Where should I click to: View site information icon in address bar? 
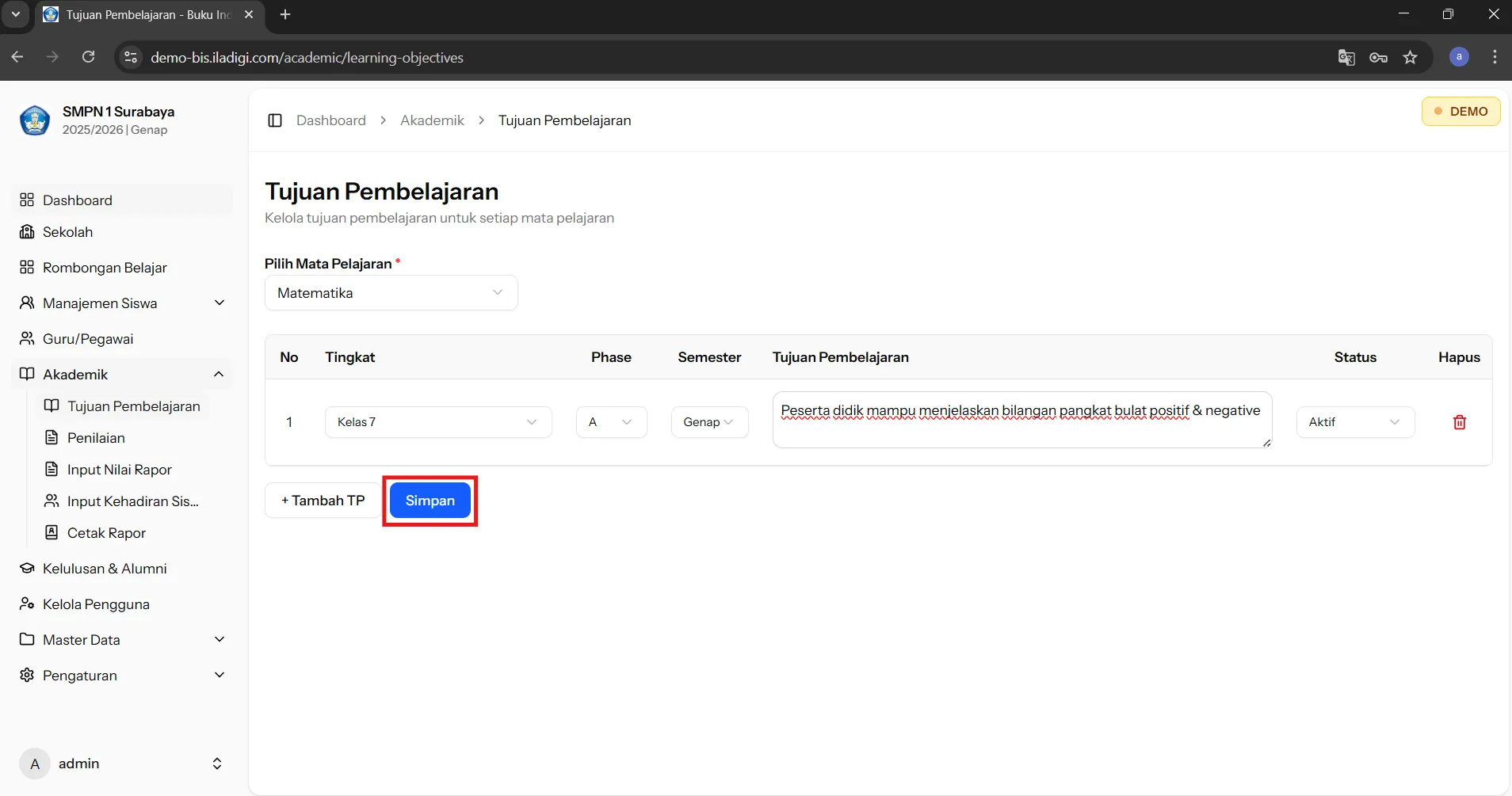[x=132, y=57]
